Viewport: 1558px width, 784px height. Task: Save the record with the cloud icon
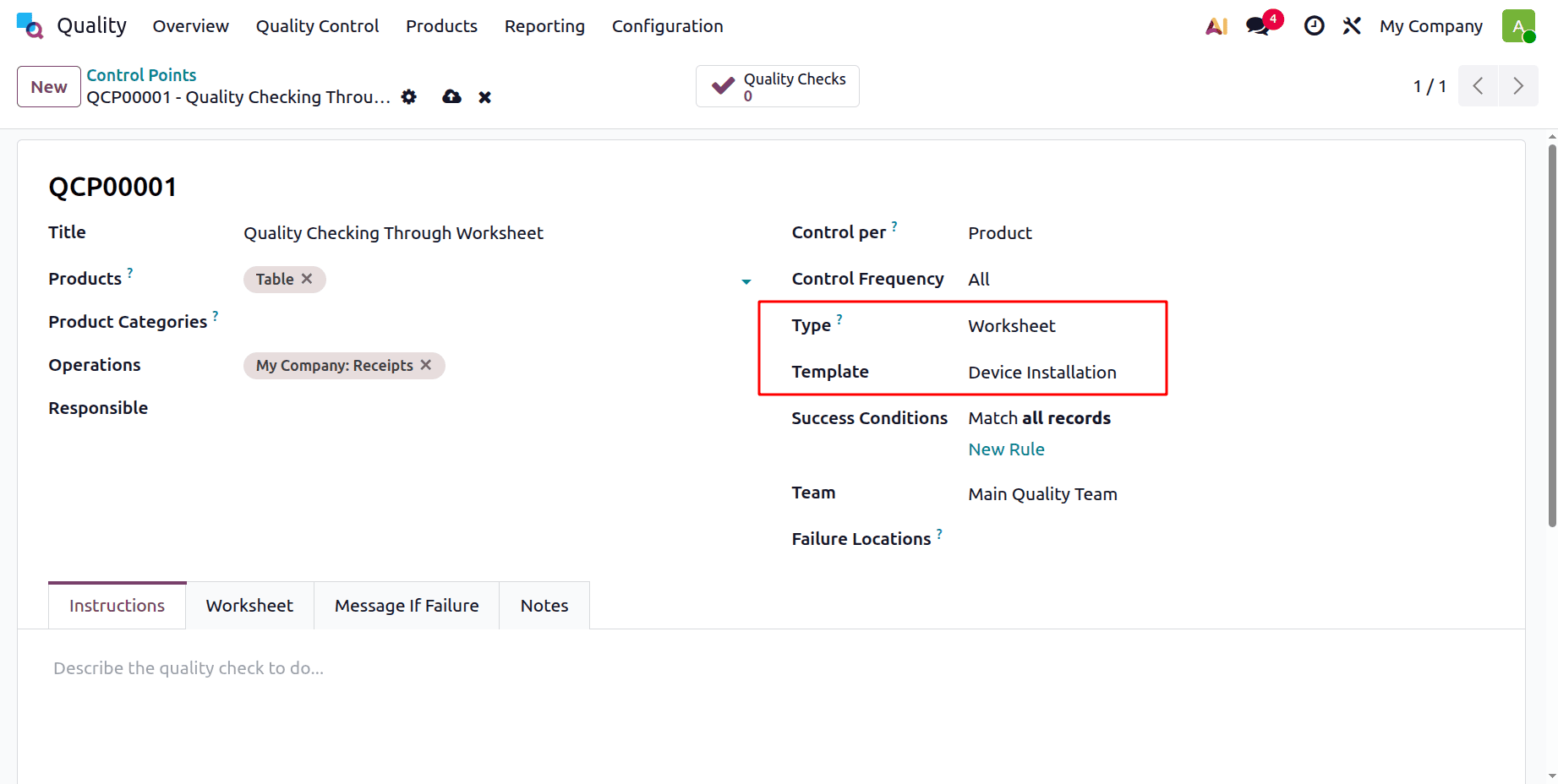pos(451,97)
